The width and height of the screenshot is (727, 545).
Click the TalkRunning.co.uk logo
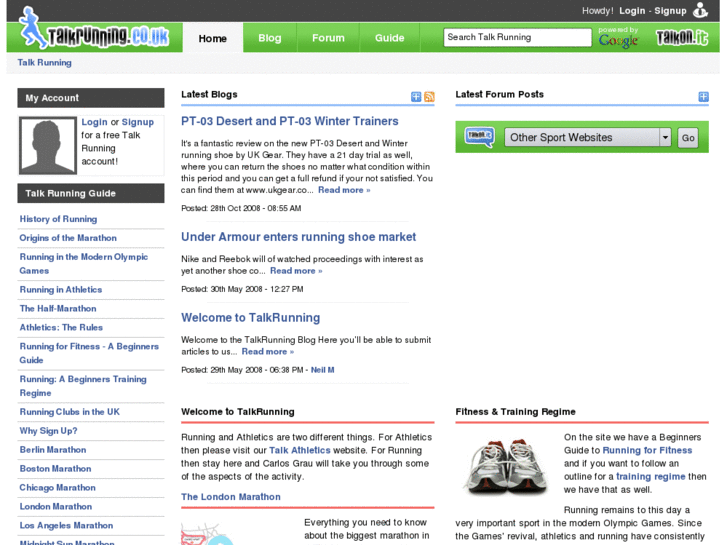(x=95, y=29)
